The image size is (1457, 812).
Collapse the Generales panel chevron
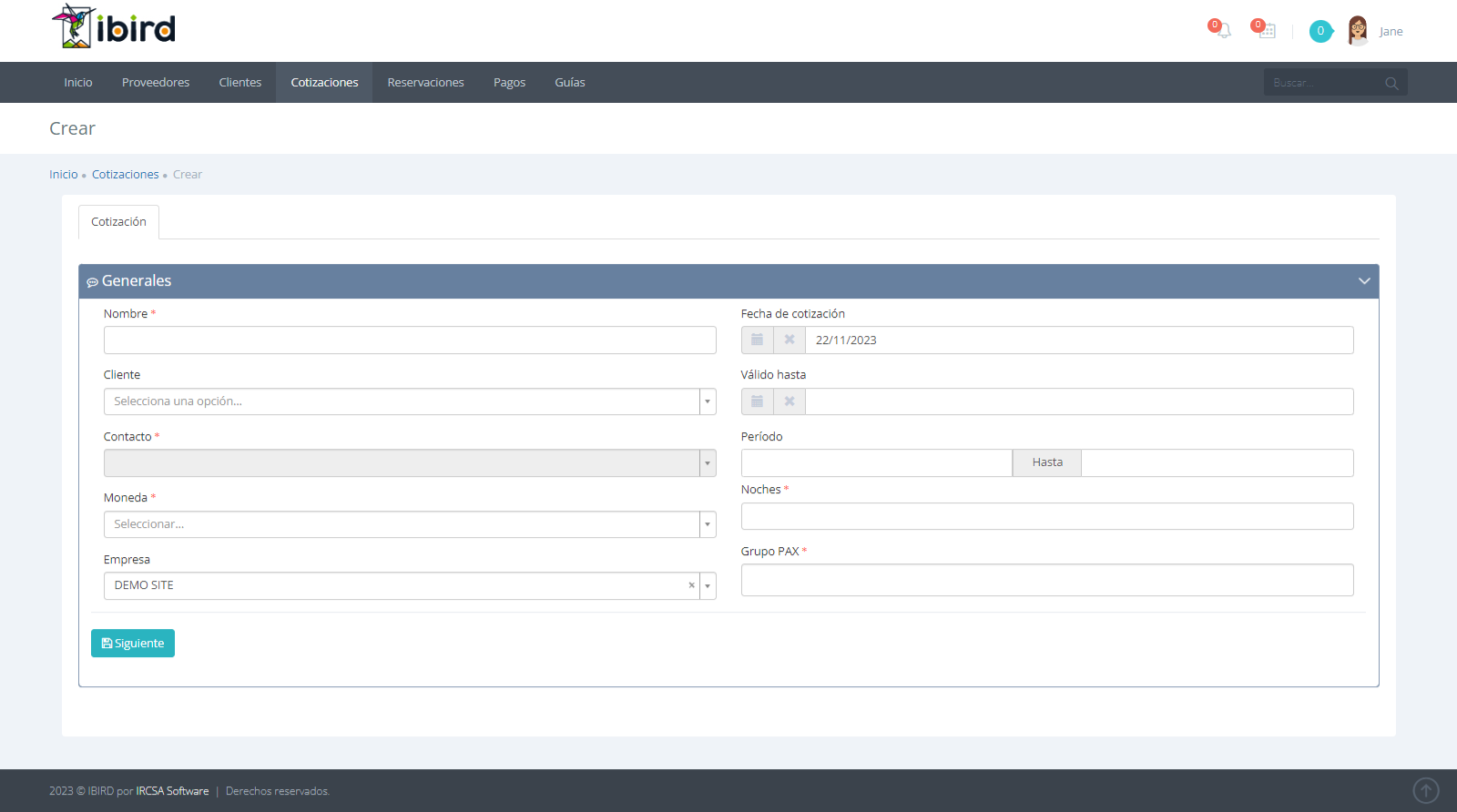pyautogui.click(x=1364, y=281)
